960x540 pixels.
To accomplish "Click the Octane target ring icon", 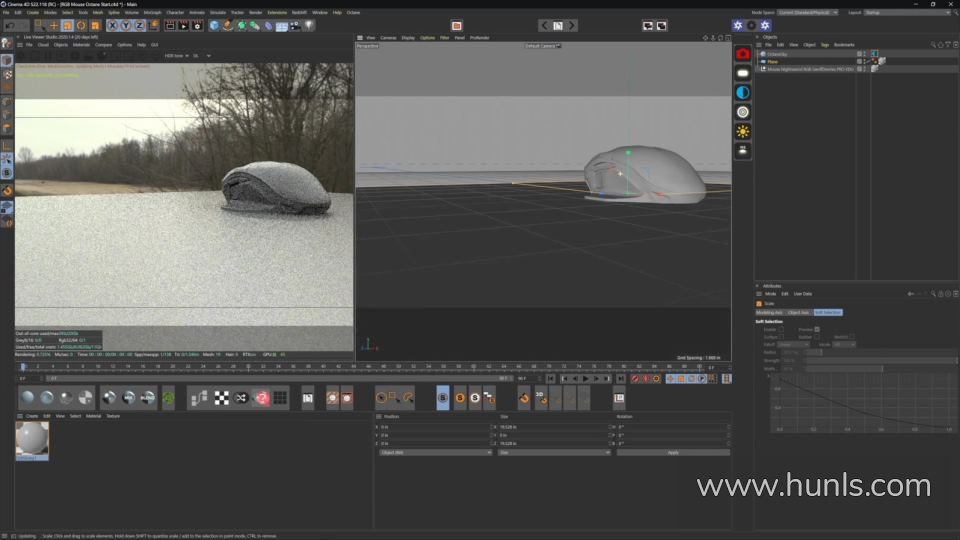I will pos(743,112).
